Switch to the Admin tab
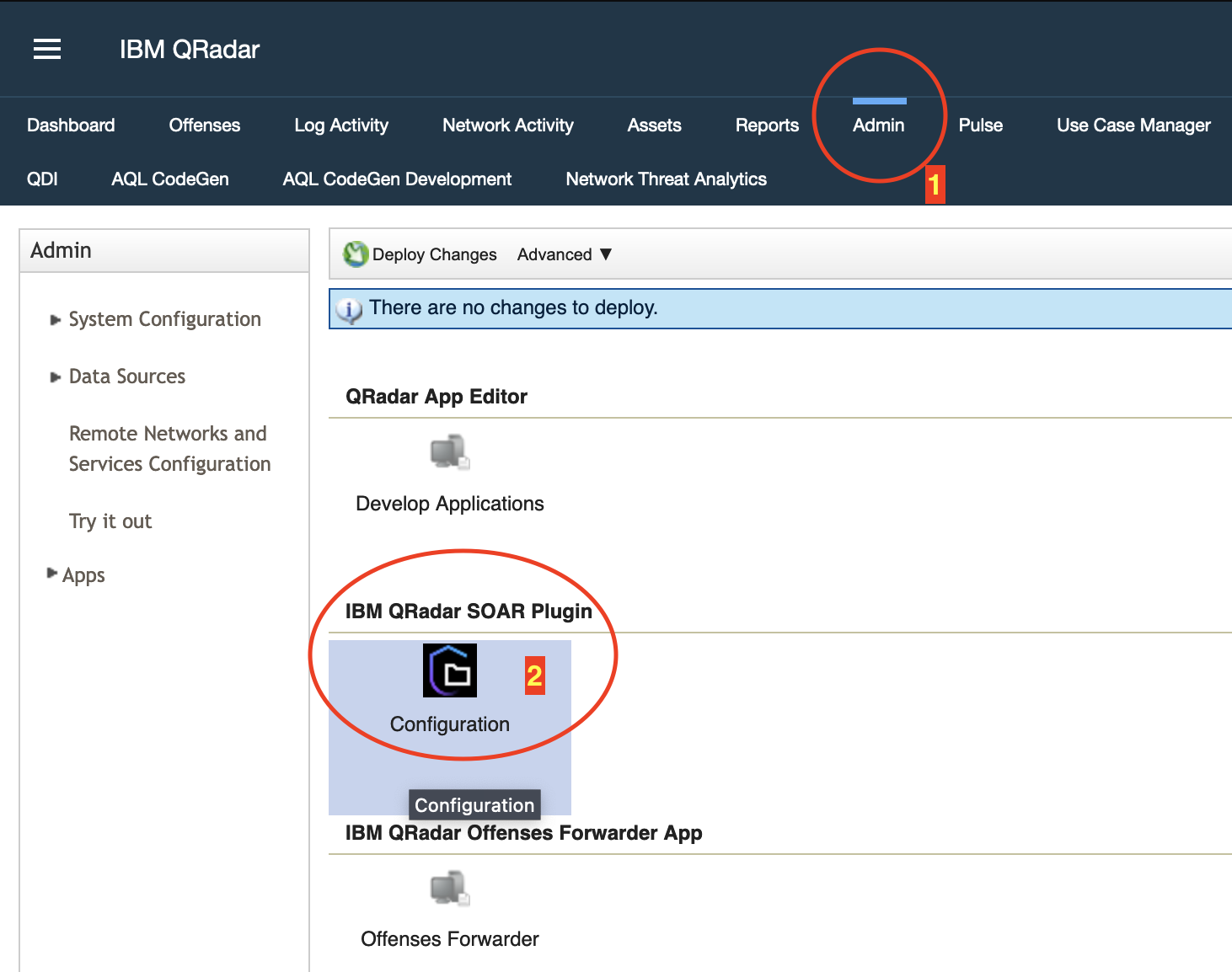The width and height of the screenshot is (1232, 972). [x=878, y=125]
